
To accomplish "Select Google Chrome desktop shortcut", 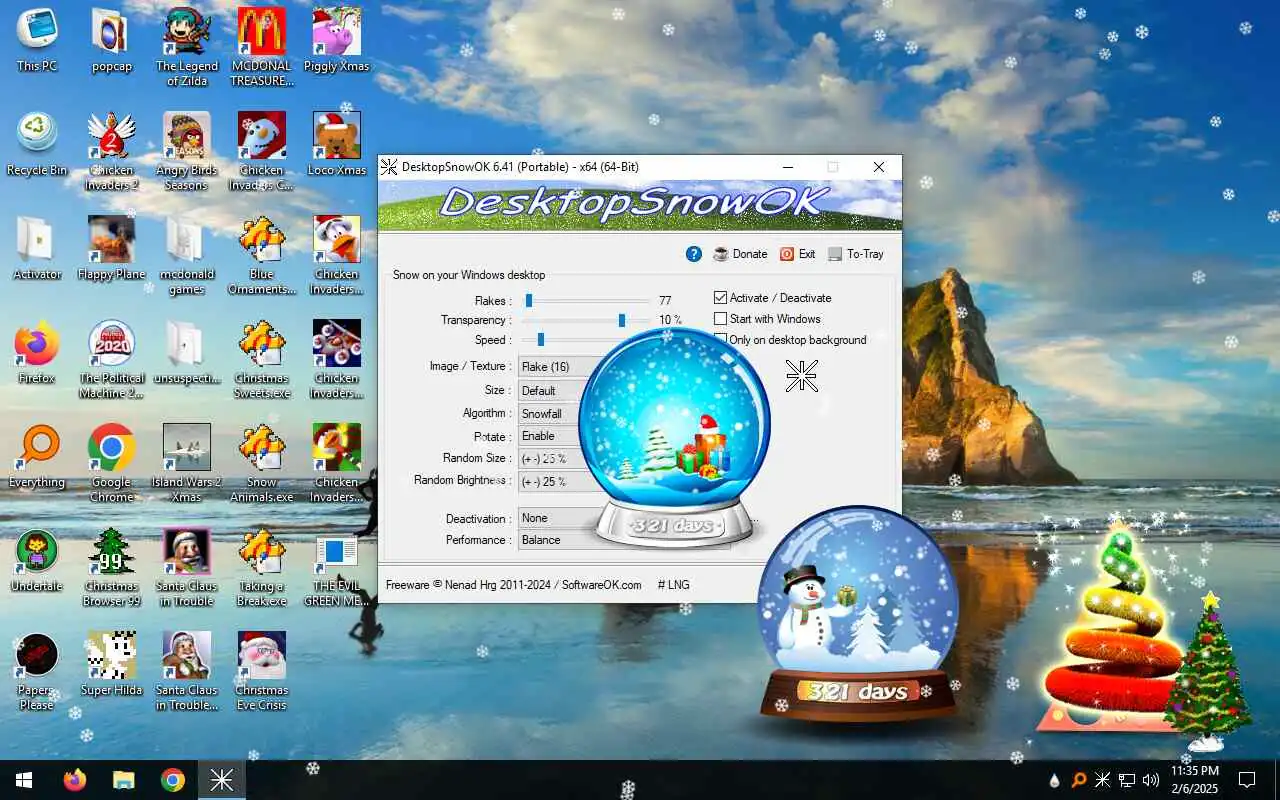I will click(111, 464).
